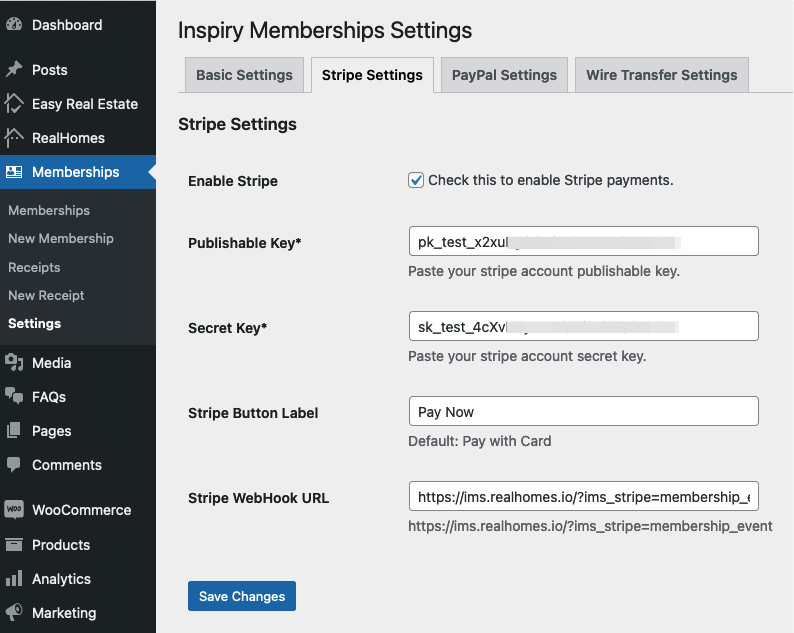The width and height of the screenshot is (794, 633).
Task: Open Easy Real Estate menu label
Action: click(85, 104)
